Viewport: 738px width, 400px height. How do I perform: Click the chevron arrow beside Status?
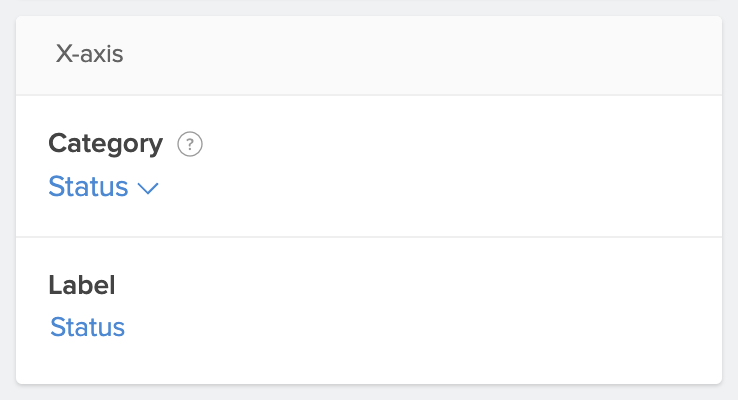(x=148, y=188)
